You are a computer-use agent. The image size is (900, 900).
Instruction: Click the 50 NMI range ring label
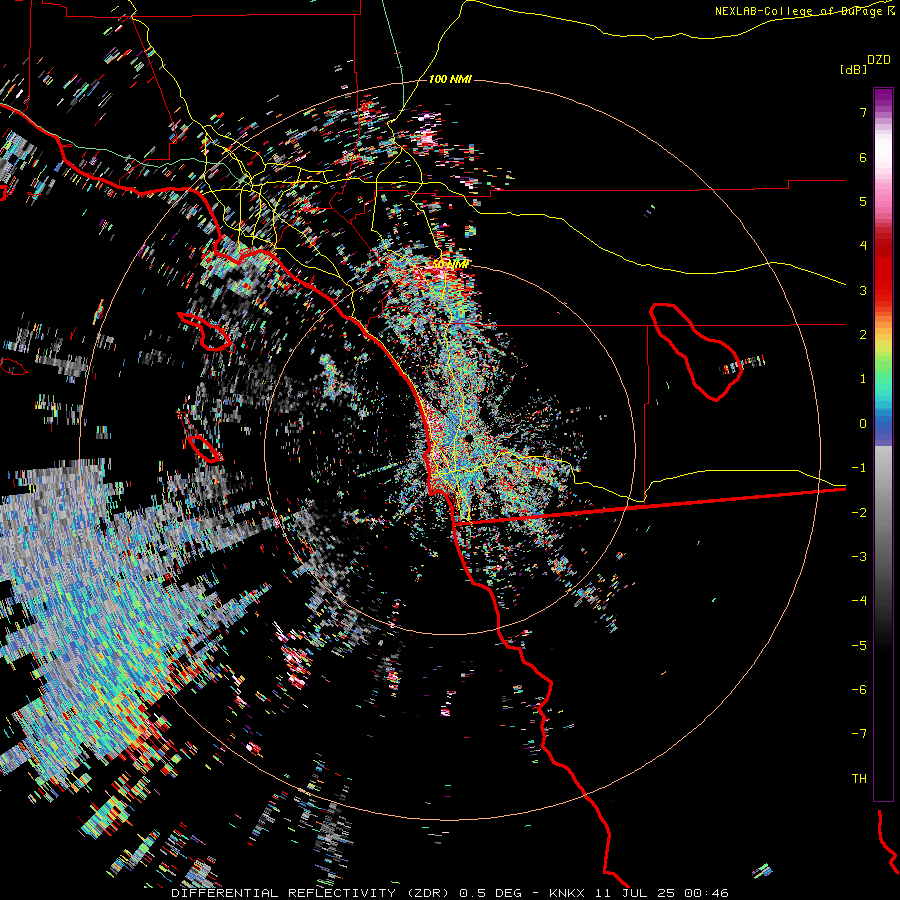(x=451, y=264)
